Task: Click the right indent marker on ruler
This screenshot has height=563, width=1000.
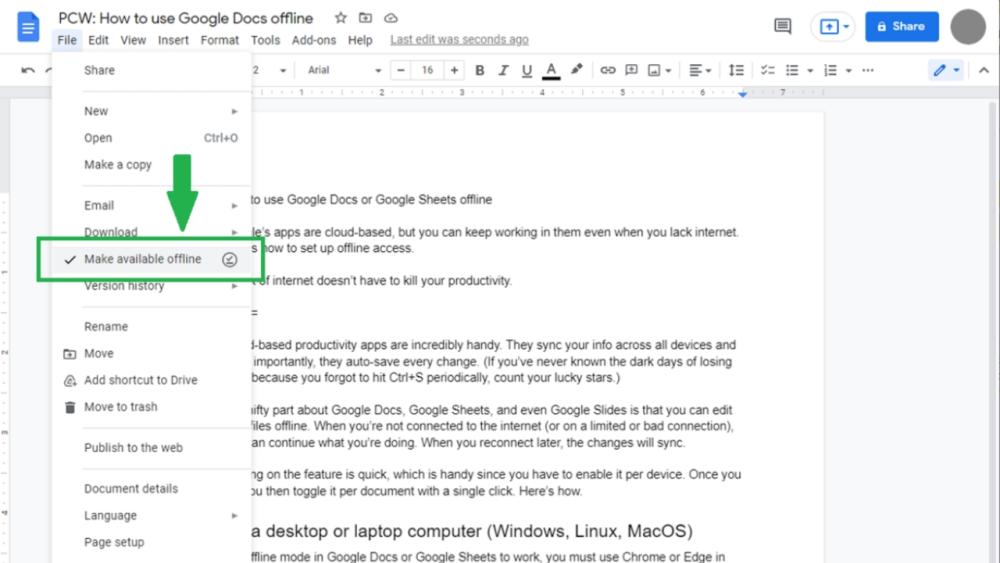Action: [x=742, y=94]
